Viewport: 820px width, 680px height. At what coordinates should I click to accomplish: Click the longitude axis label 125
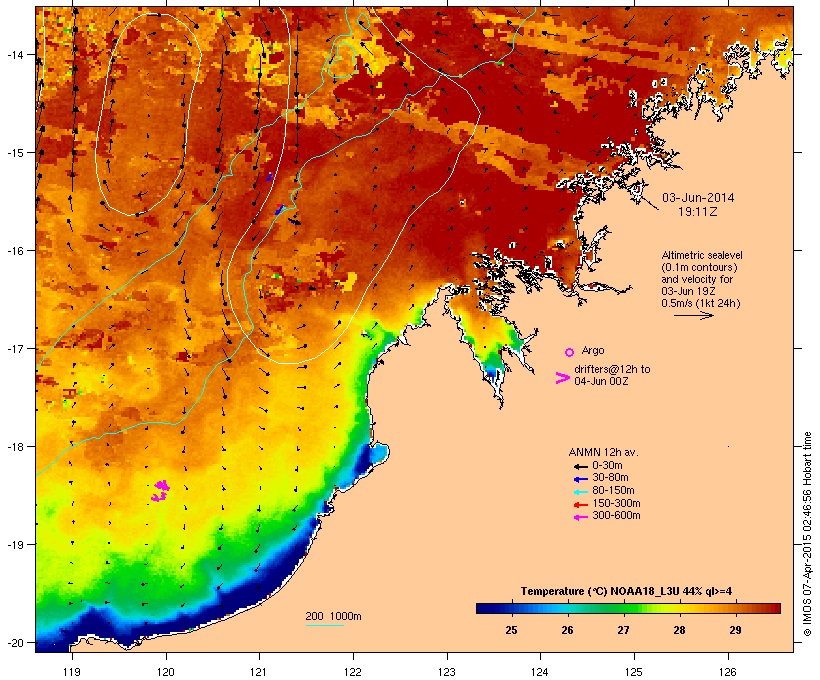(x=634, y=672)
